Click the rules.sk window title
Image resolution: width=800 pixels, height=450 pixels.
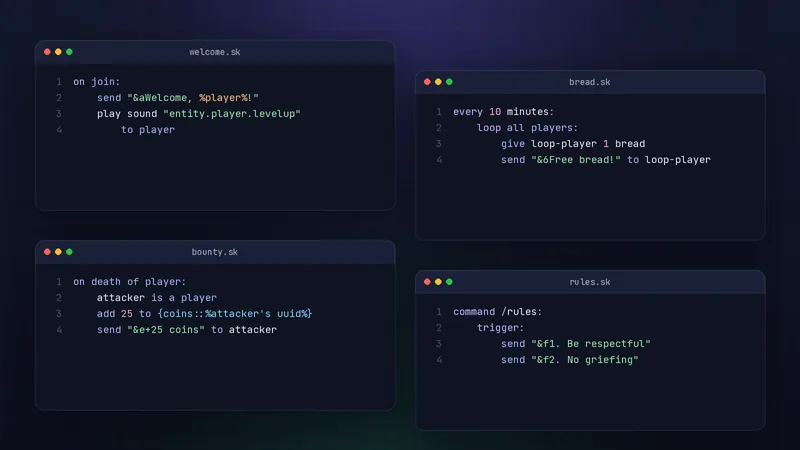click(x=590, y=282)
